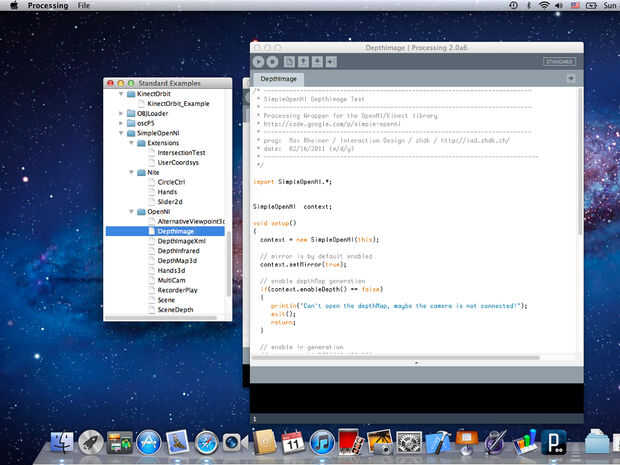This screenshot has width=620, height=465.
Task: Open the KinectOrbit_Example sketch
Action: coord(180,103)
